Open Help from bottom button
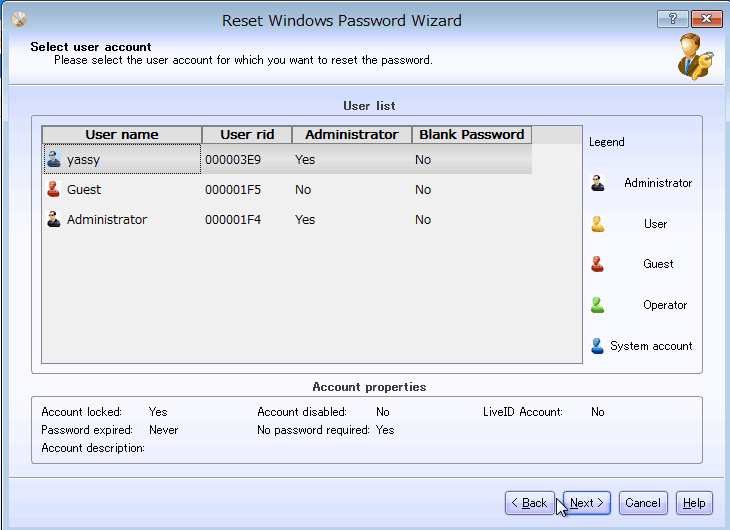Screen dimensions: 730x530 tap(694, 503)
